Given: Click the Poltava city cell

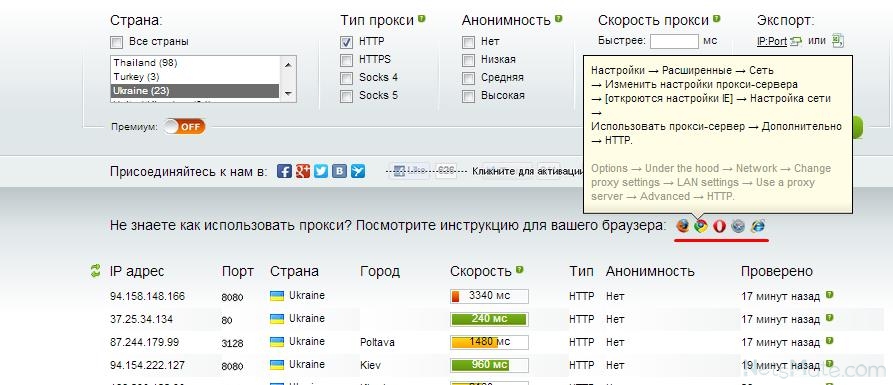Looking at the screenshot, I should point(377,342).
